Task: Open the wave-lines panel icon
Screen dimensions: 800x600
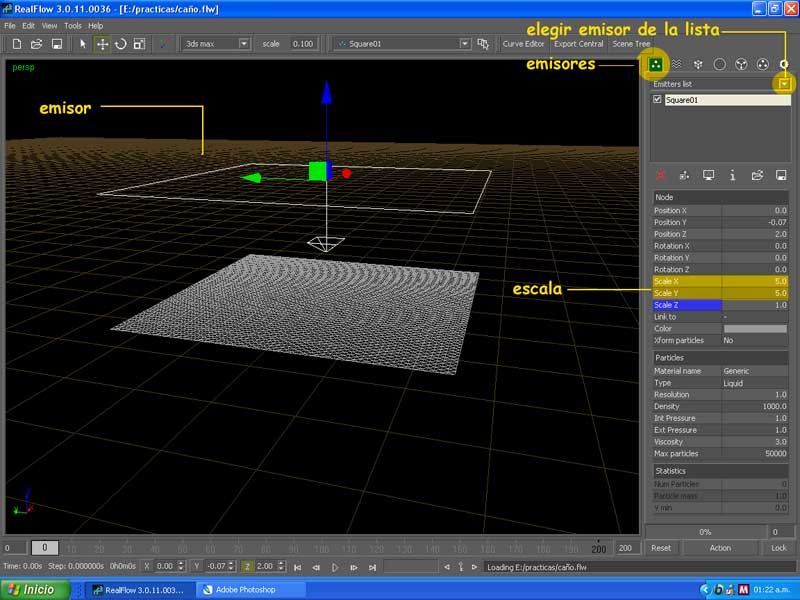Action: [x=677, y=64]
